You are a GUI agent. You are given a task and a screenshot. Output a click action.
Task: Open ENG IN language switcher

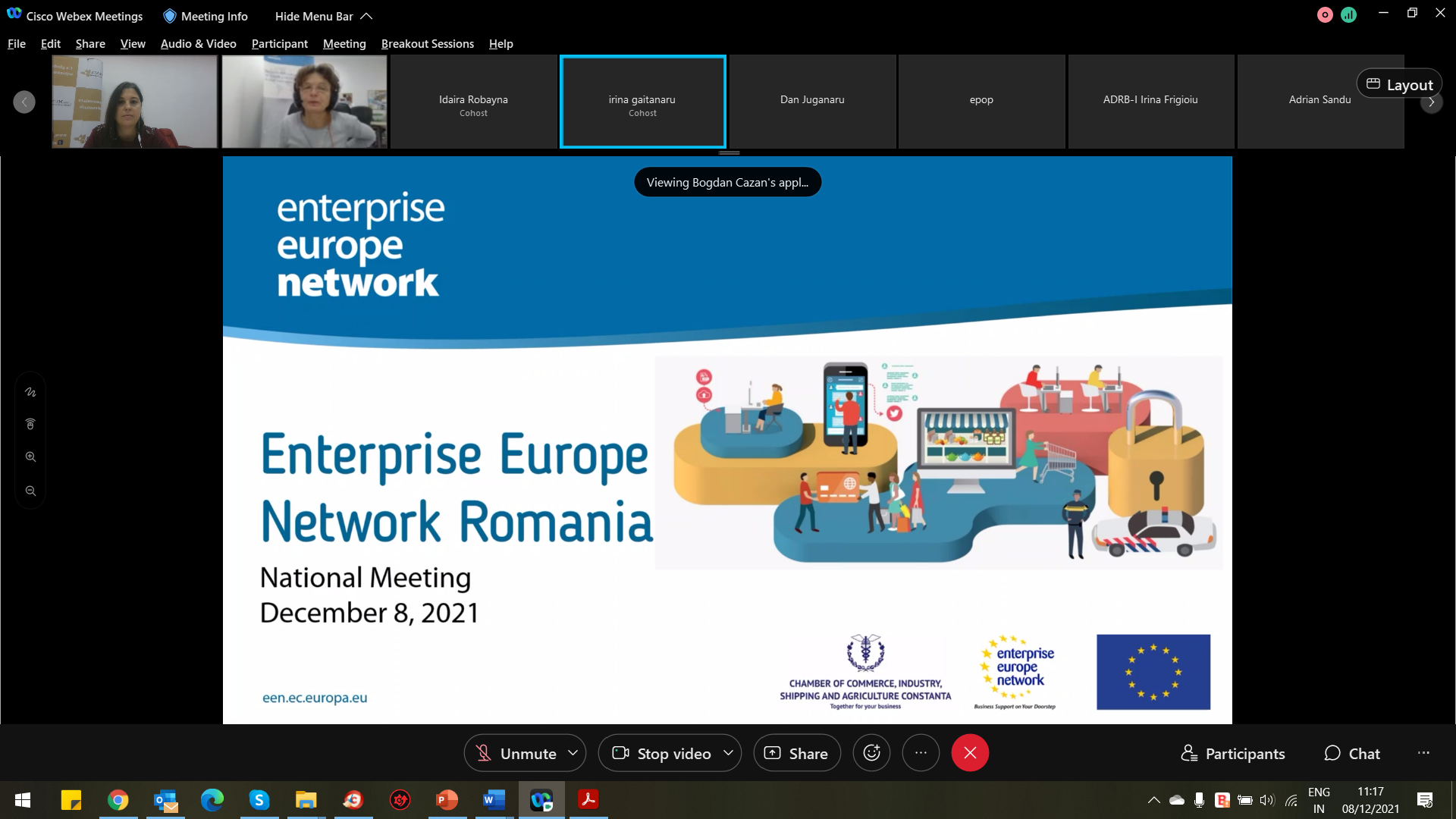click(x=1319, y=800)
